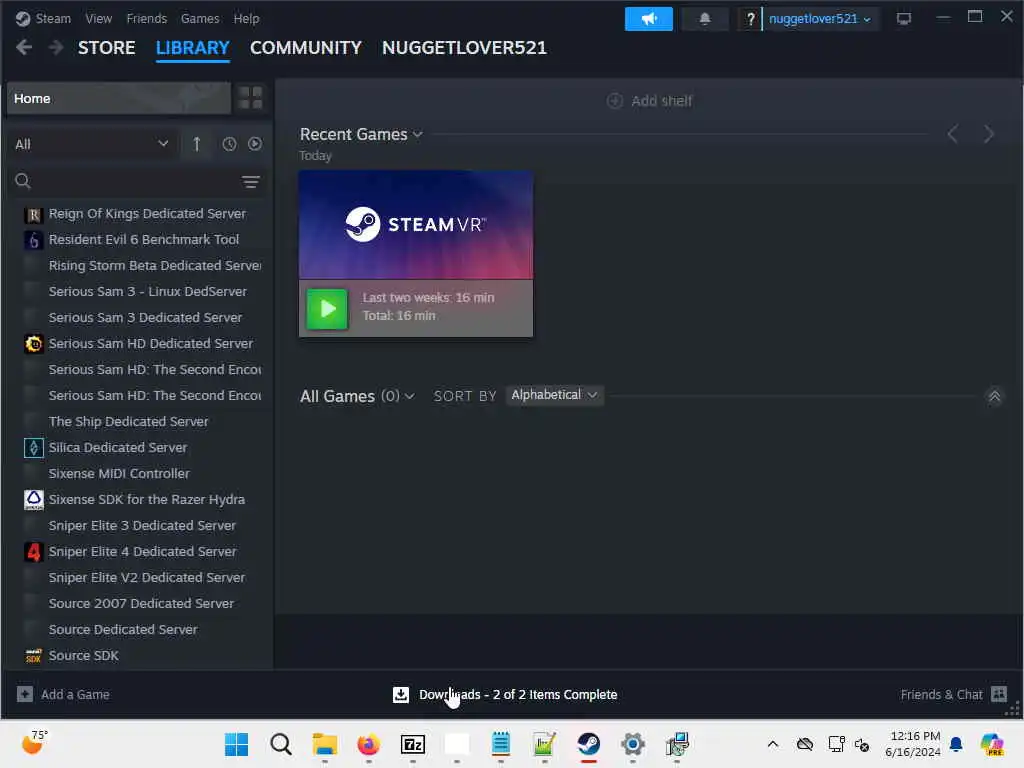Click the Steam taskbar icon

pyautogui.click(x=588, y=744)
